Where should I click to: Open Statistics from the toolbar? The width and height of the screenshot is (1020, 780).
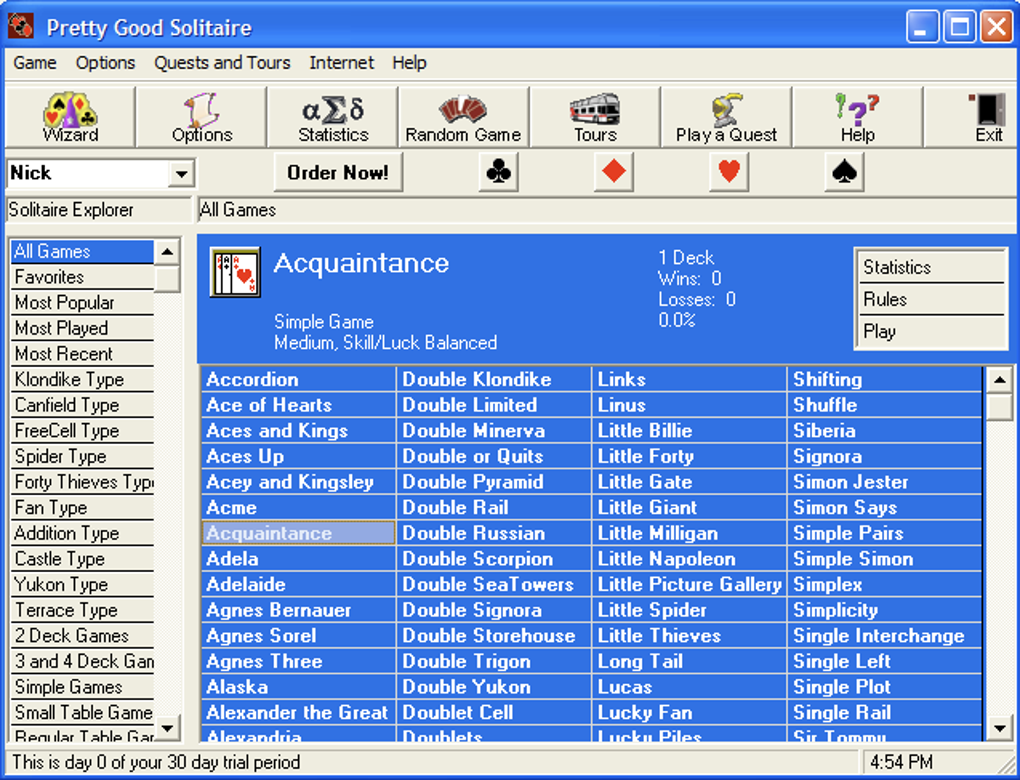click(333, 117)
